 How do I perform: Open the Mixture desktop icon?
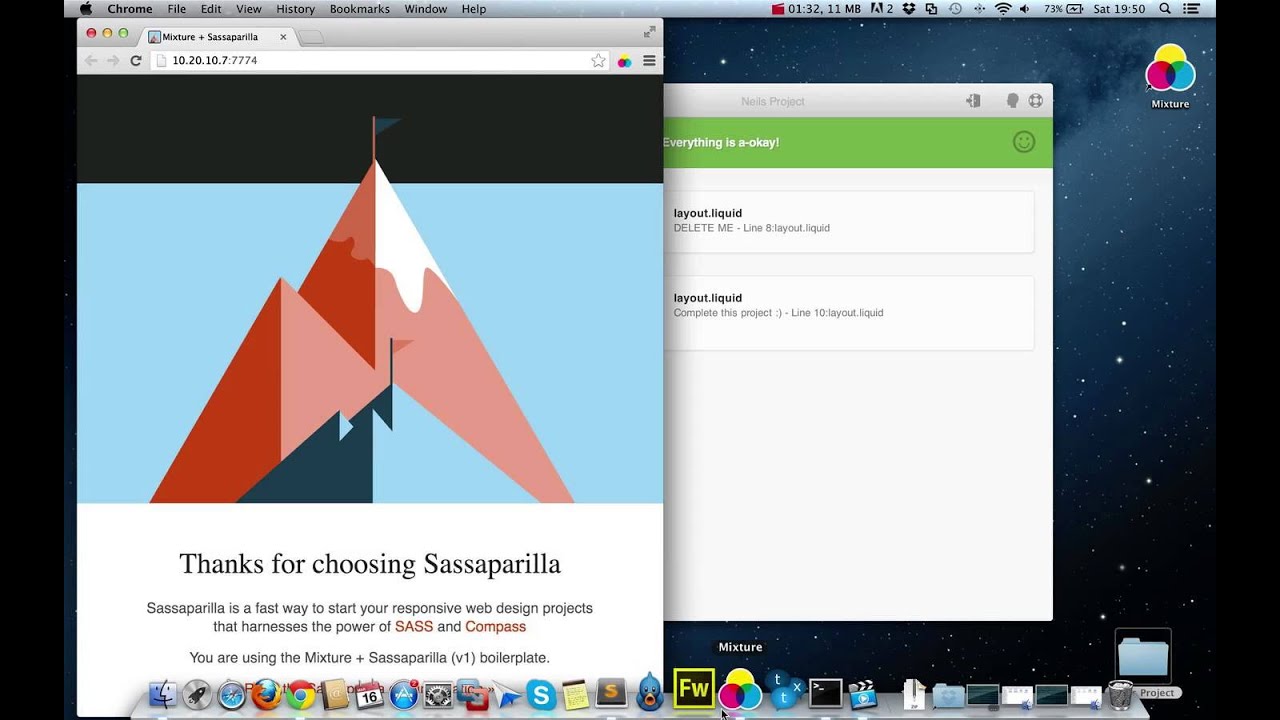click(1170, 76)
